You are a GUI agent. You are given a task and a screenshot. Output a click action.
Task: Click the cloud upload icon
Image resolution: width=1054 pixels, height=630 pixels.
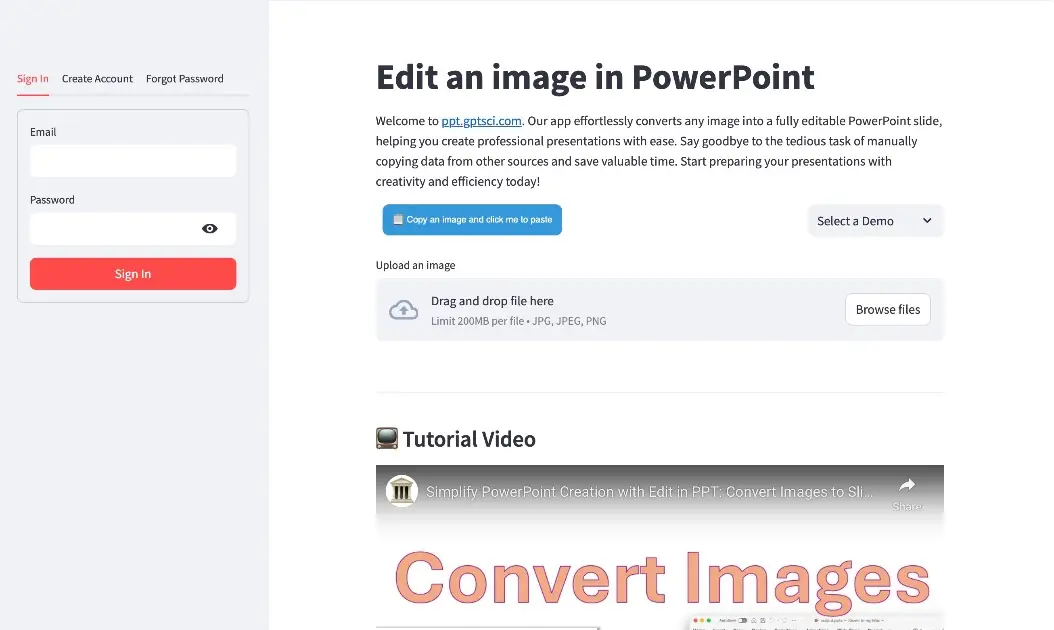point(403,310)
